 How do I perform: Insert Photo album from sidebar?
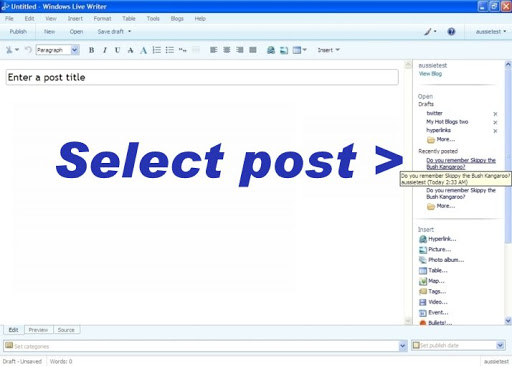point(441,260)
